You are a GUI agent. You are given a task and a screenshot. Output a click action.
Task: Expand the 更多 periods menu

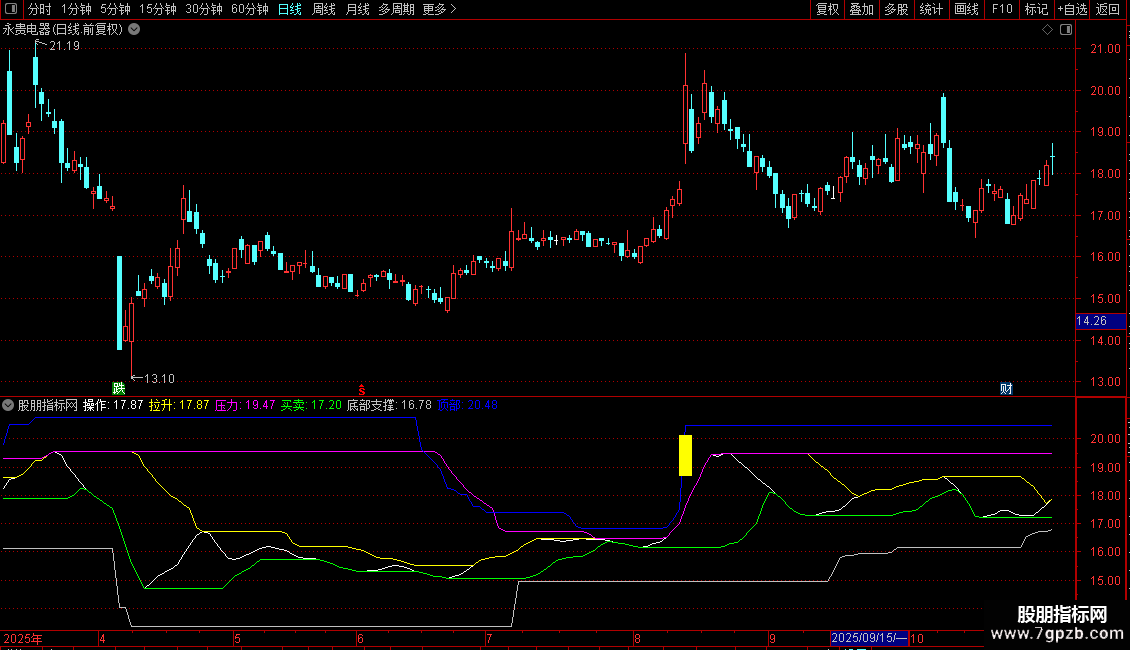439,9
